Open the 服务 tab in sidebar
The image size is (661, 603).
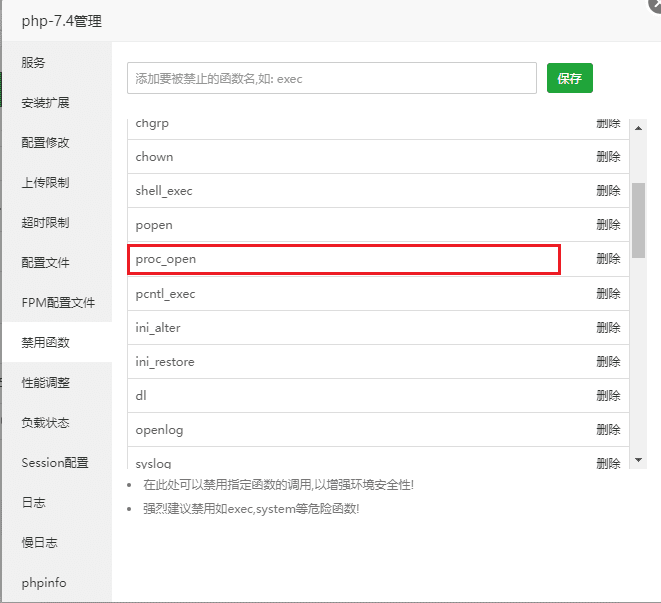[x=34, y=62]
